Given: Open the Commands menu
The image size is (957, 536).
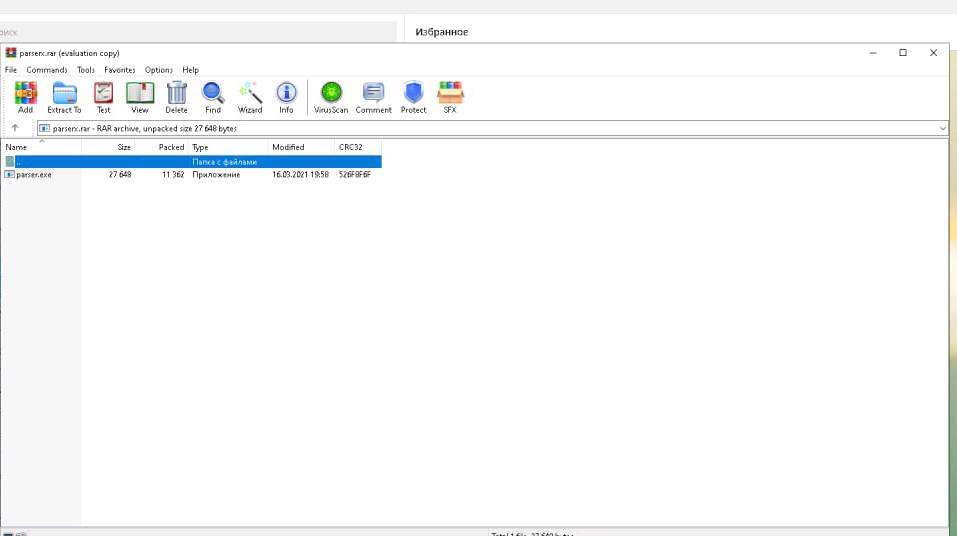Looking at the screenshot, I should coord(47,70).
